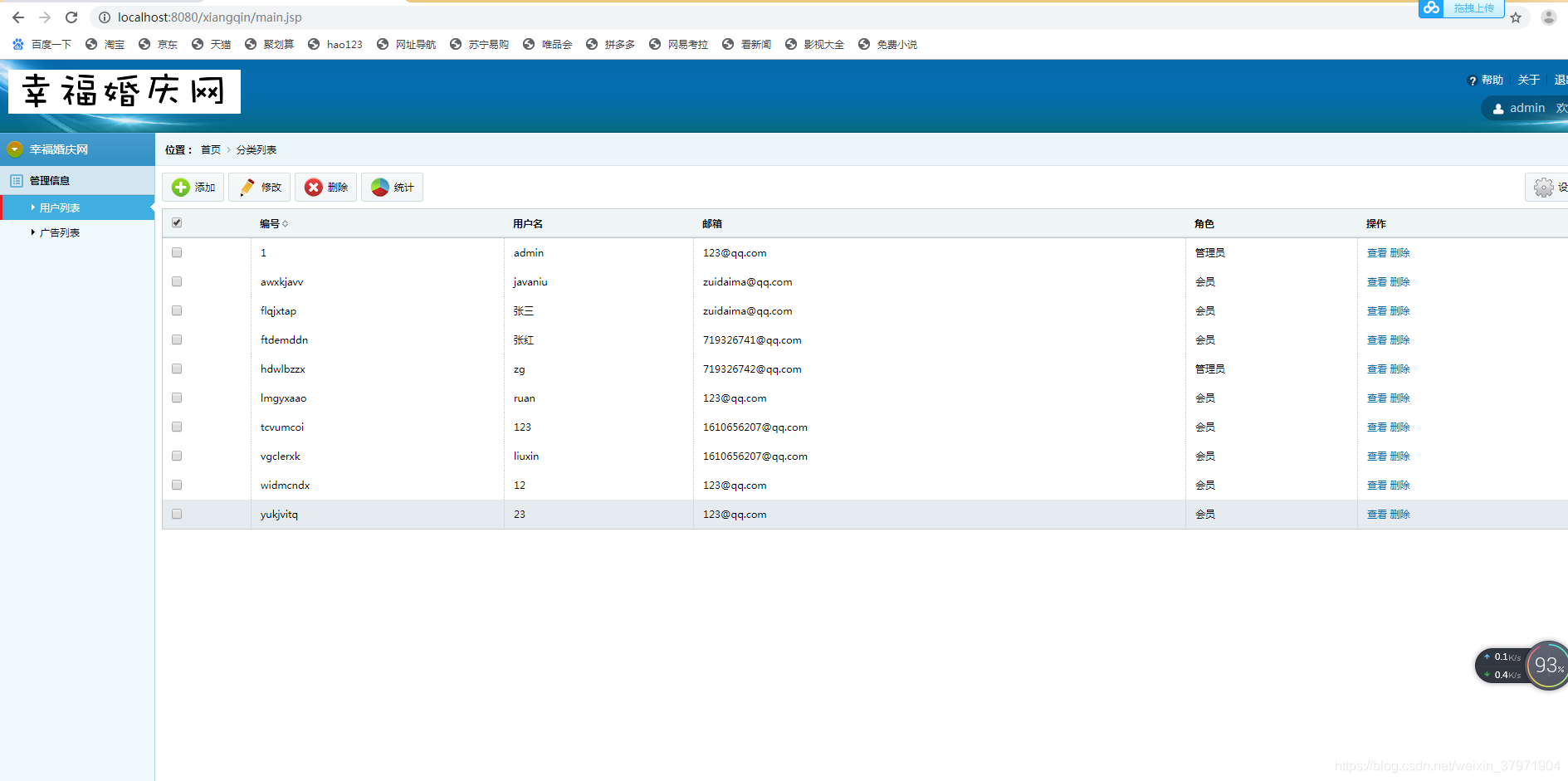Viewport: 1568px width, 781px height.
Task: Open the browser profile avatar icon
Action: [x=1549, y=17]
